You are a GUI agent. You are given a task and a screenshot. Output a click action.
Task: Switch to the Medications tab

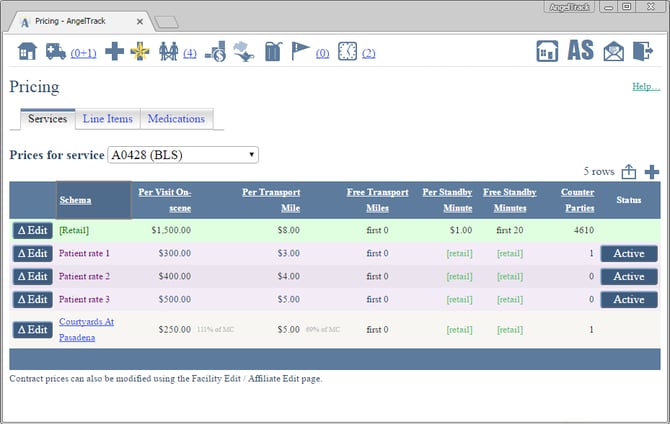point(176,119)
